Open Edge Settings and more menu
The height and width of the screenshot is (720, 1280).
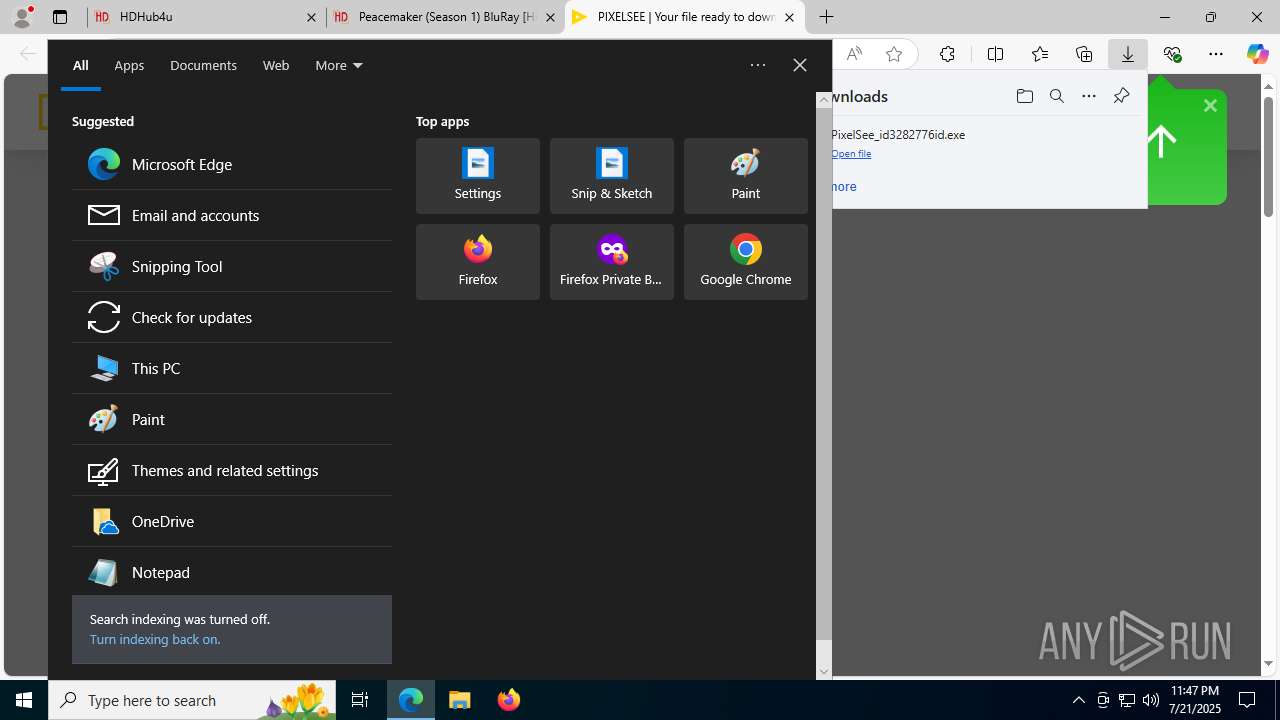pyautogui.click(x=1216, y=54)
